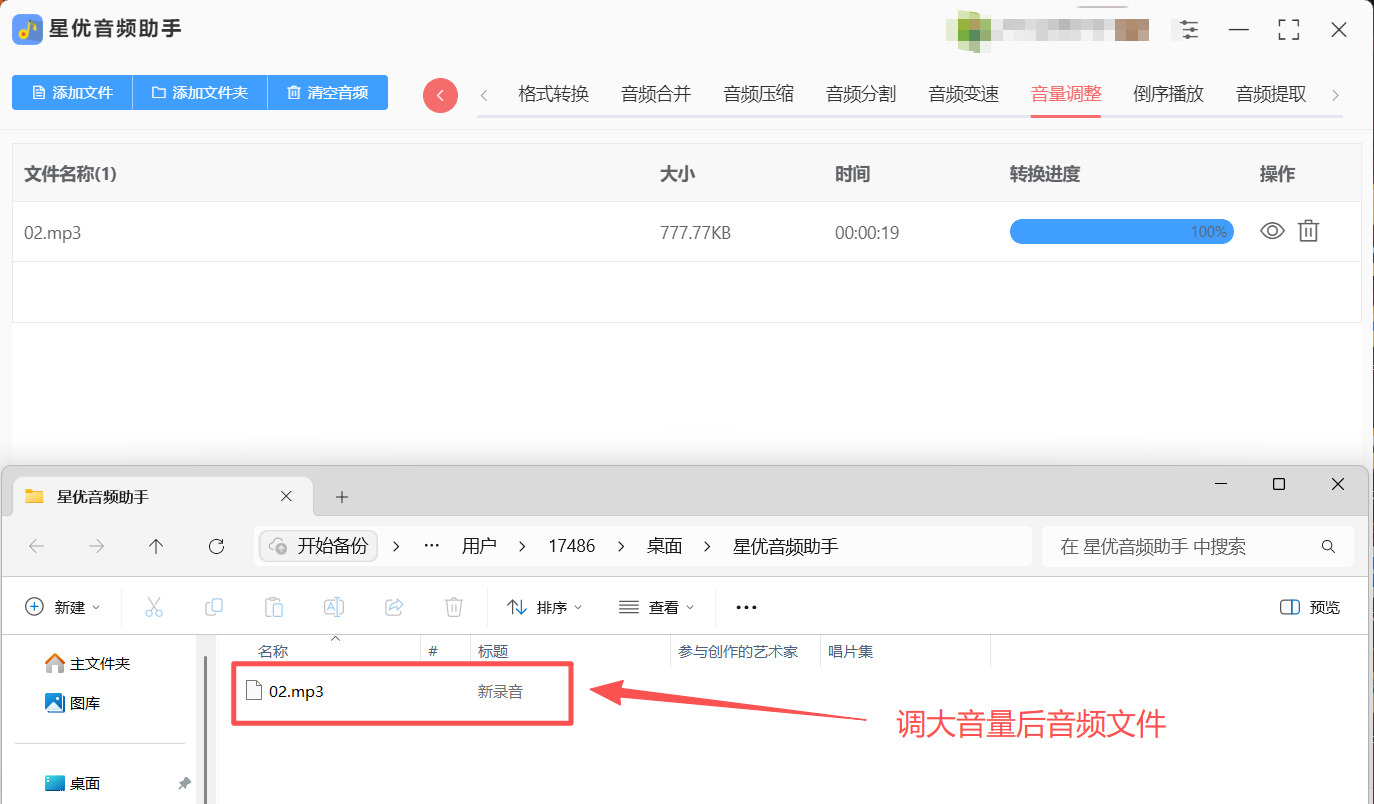
Task: Click the Copy icon in Explorer toolbar
Action: point(213,607)
